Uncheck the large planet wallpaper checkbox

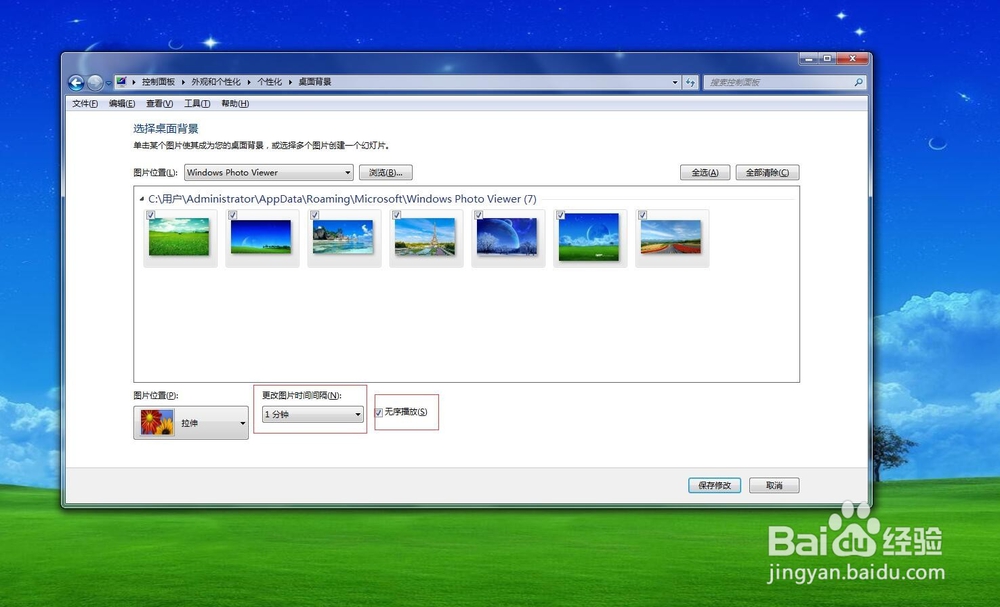tap(479, 215)
